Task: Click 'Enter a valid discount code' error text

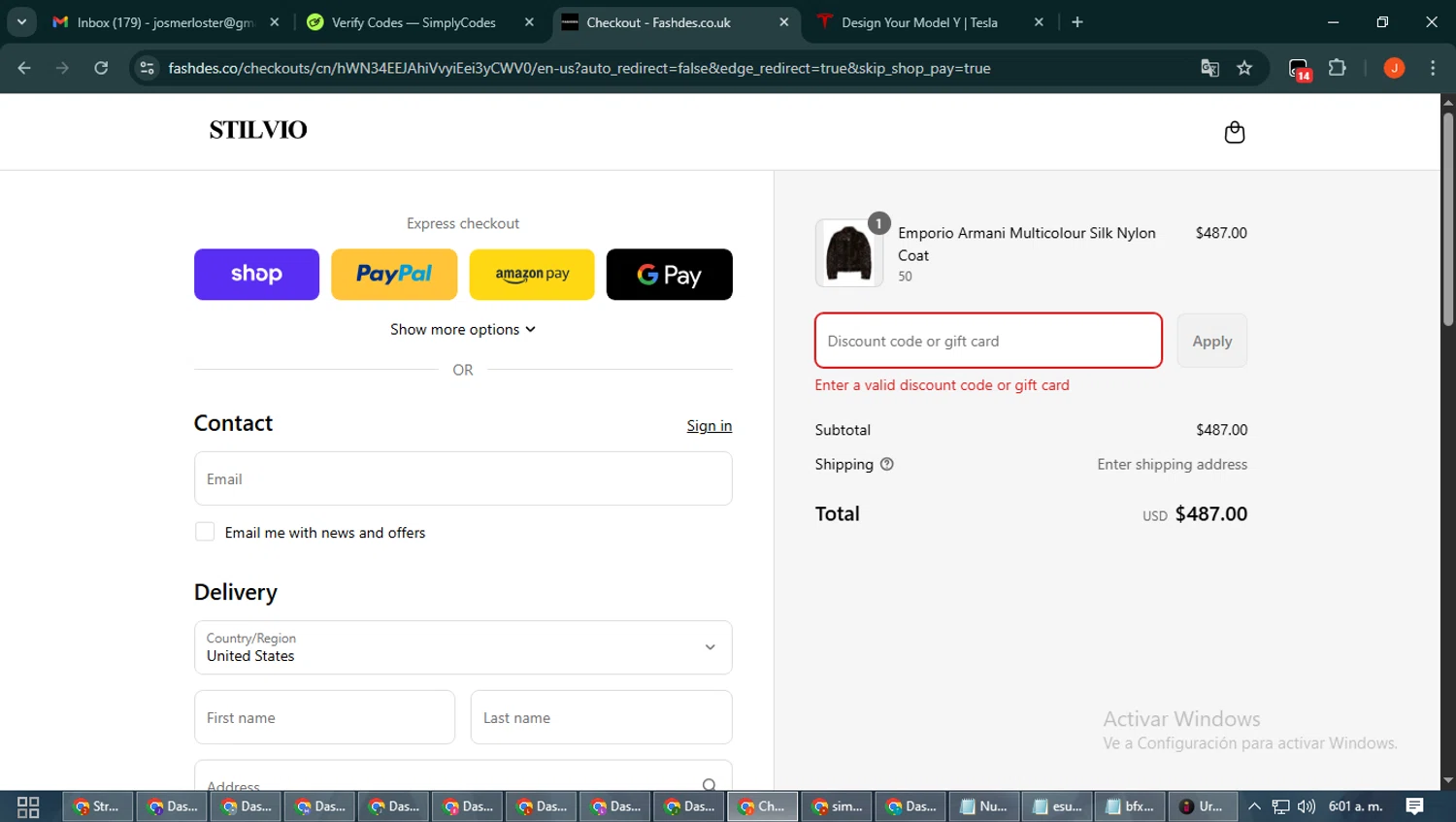Action: pyautogui.click(x=942, y=385)
